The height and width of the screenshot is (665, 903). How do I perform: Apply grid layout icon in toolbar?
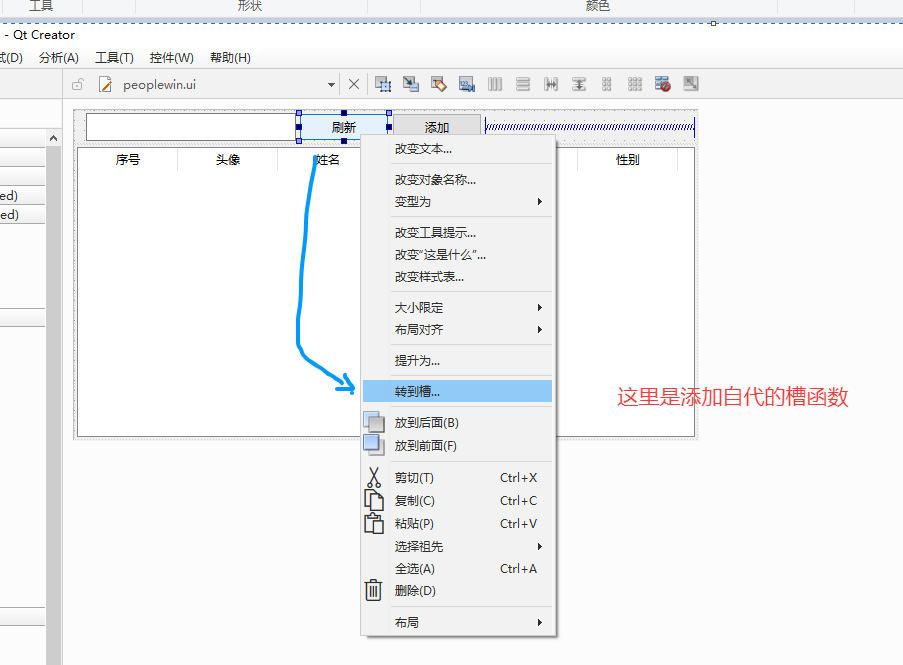click(x=635, y=84)
